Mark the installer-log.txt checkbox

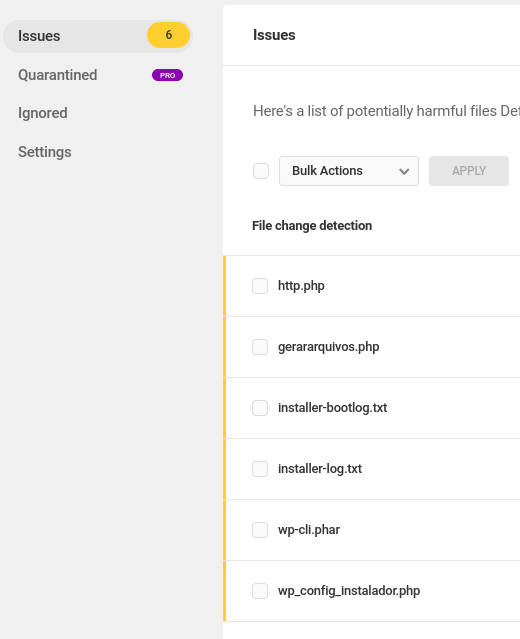(260, 469)
